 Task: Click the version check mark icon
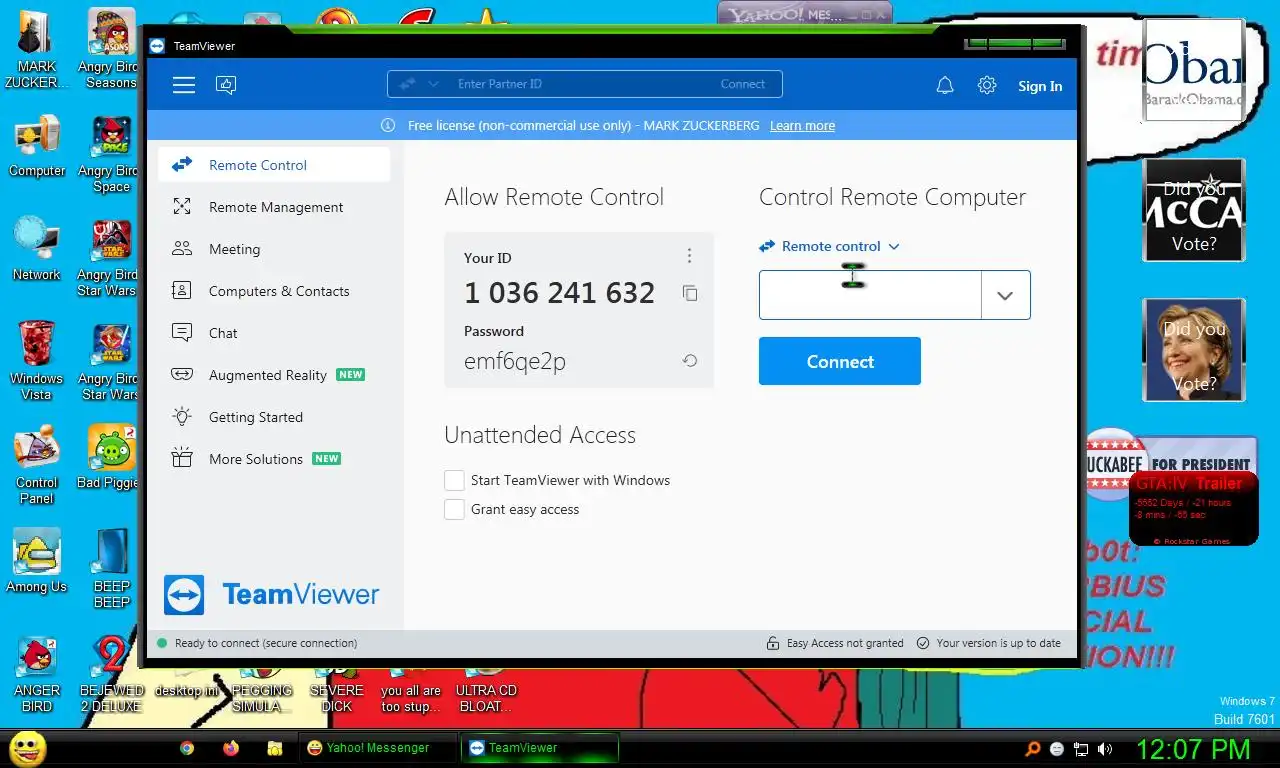(923, 643)
